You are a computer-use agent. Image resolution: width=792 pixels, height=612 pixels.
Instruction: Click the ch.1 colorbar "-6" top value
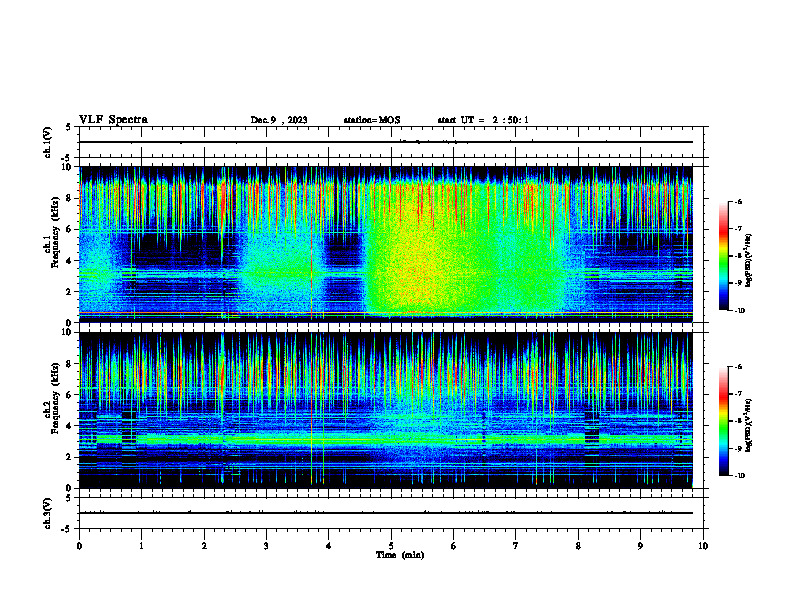click(x=738, y=201)
